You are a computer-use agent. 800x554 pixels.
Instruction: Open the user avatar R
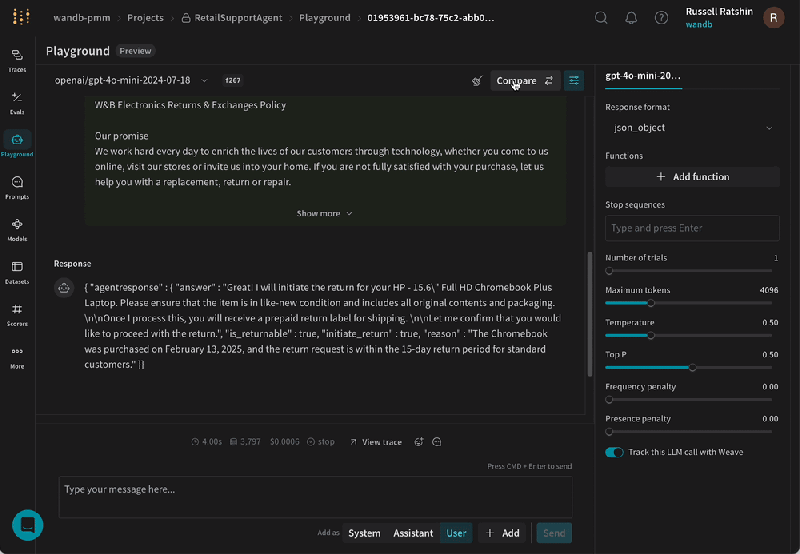(x=773, y=17)
